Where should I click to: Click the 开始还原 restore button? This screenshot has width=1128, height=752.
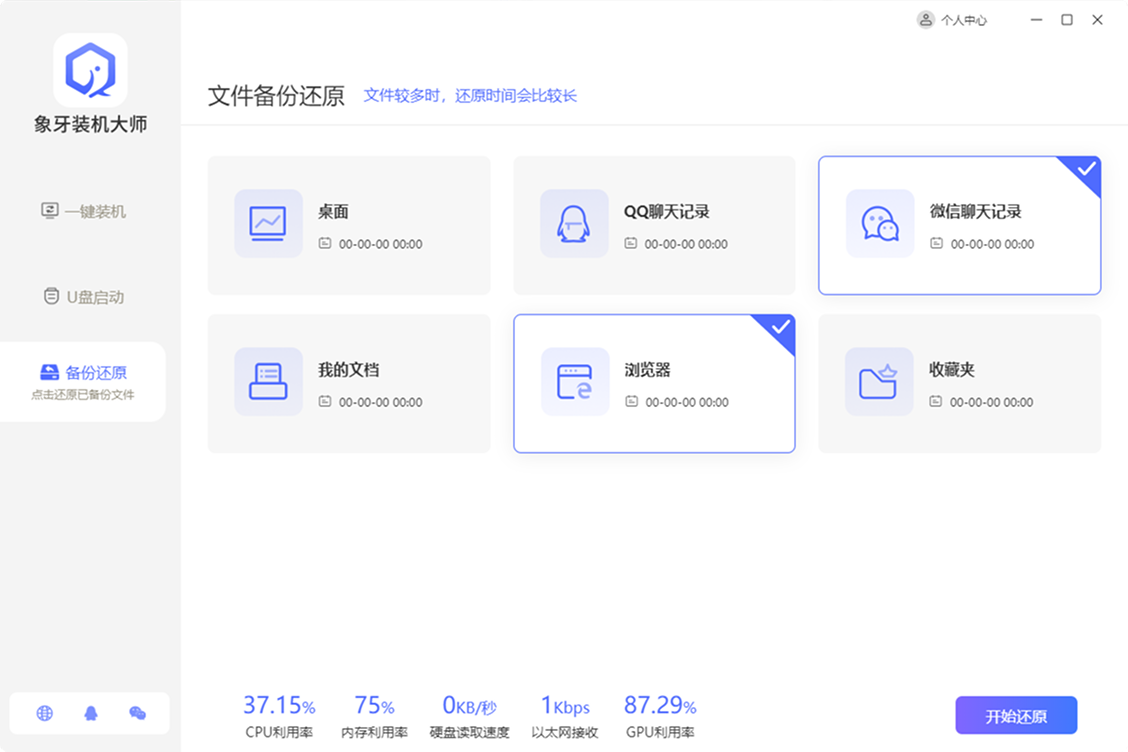pyautogui.click(x=1016, y=715)
